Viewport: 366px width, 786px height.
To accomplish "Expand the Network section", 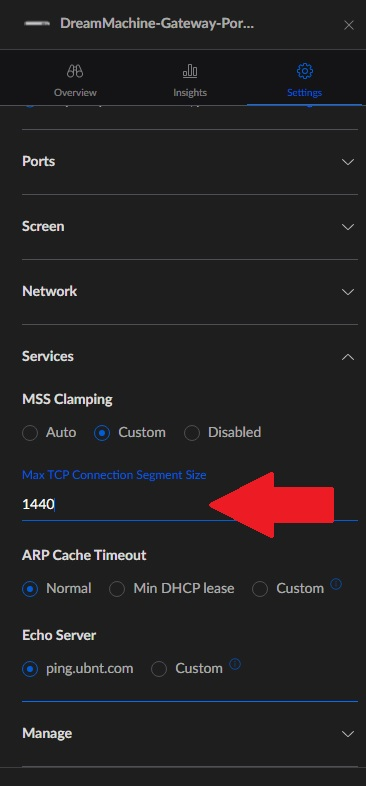I will 190,292.
